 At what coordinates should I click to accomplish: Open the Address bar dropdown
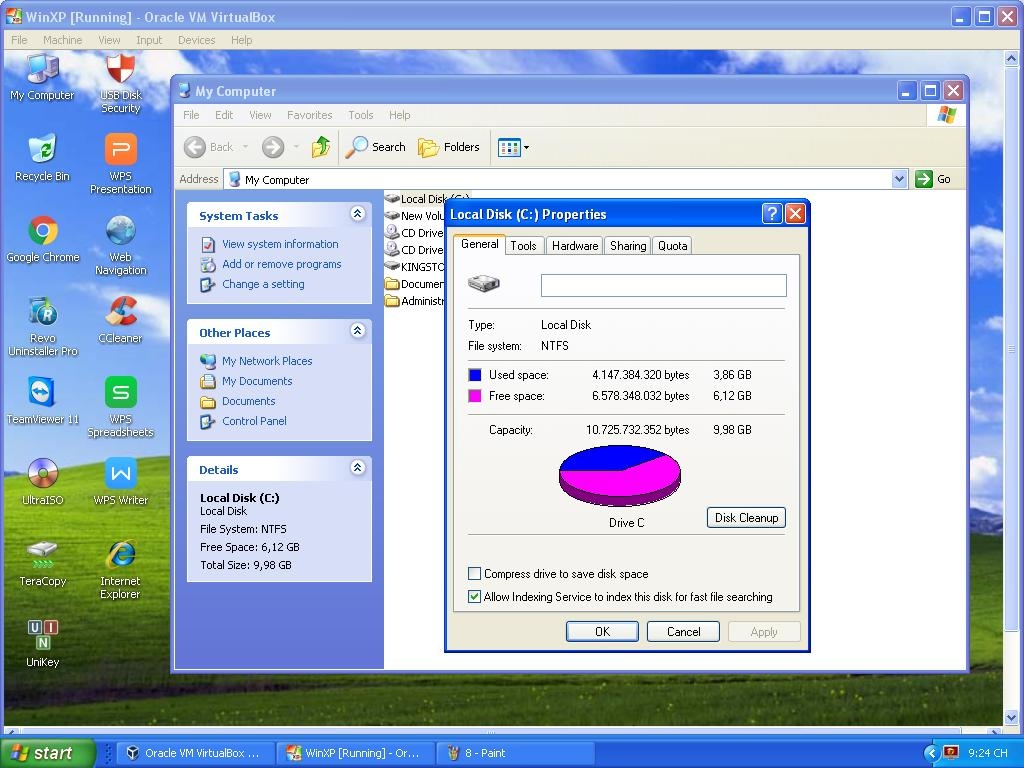(x=898, y=179)
